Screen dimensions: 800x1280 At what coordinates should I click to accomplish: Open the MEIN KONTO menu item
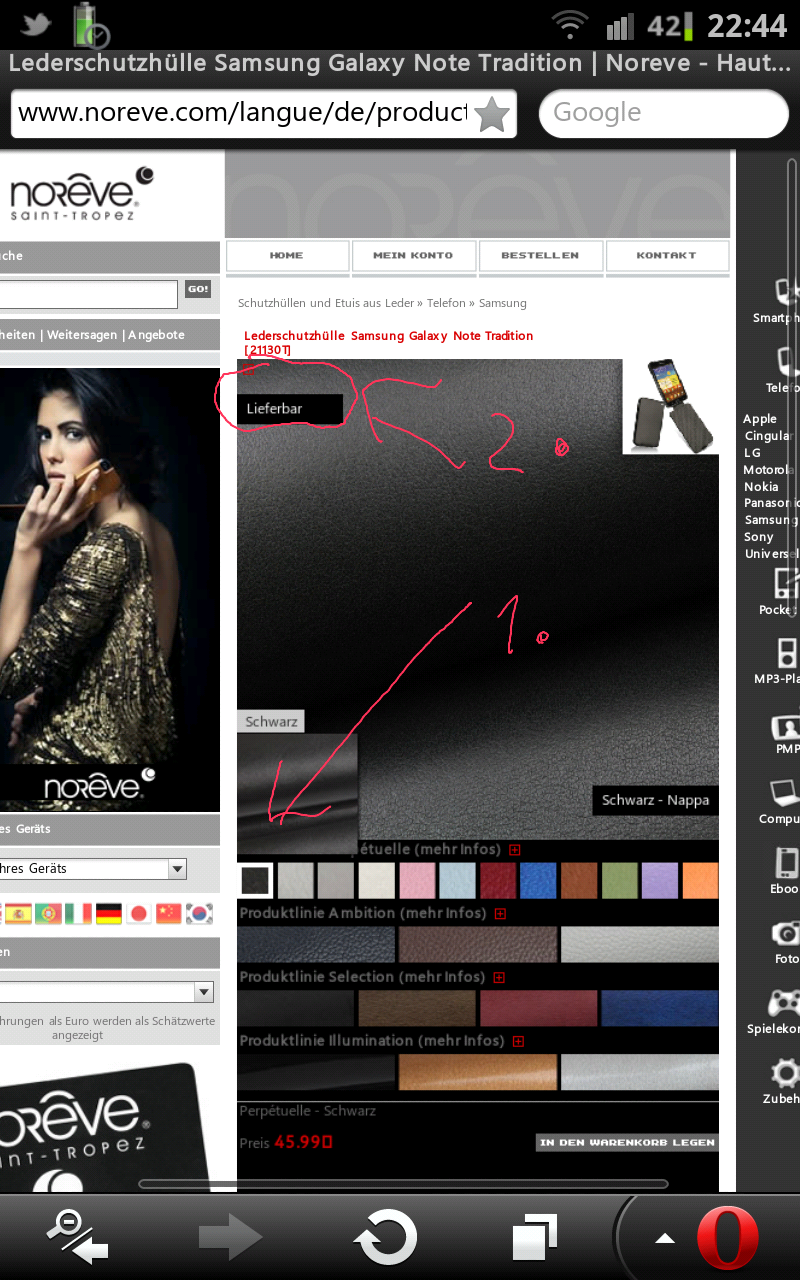413,256
